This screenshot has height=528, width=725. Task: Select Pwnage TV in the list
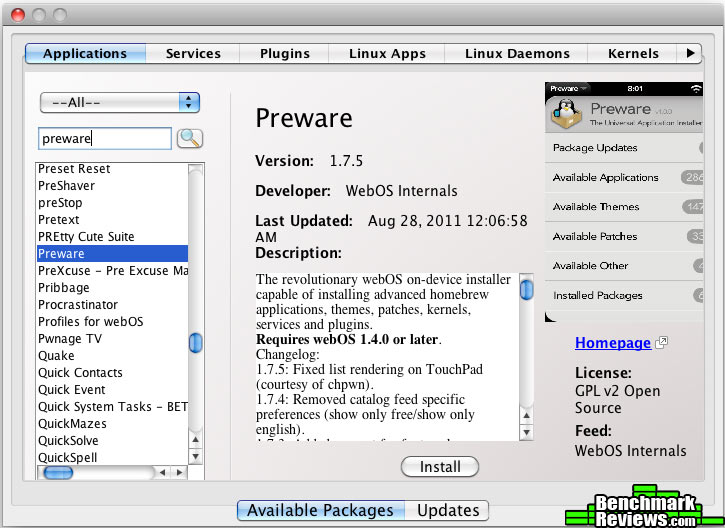click(x=112, y=339)
